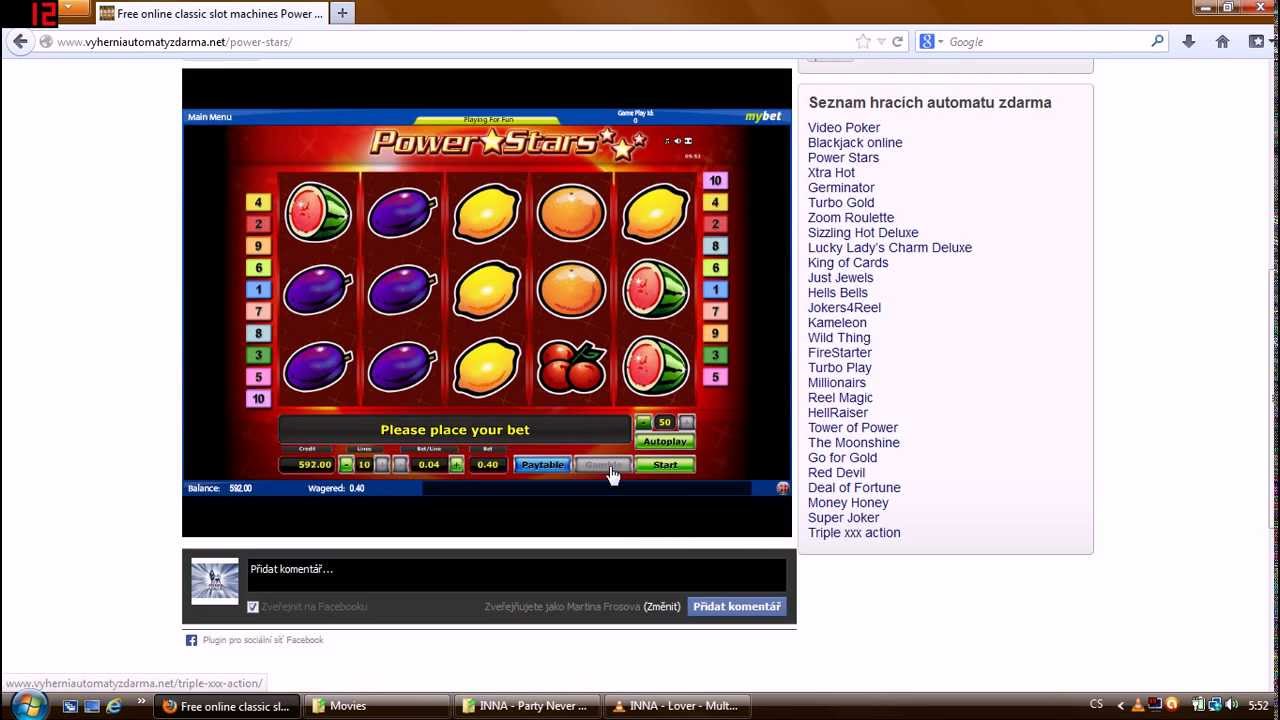Bookmark this page with the star icon
The height and width of the screenshot is (720, 1280).
[x=863, y=42]
